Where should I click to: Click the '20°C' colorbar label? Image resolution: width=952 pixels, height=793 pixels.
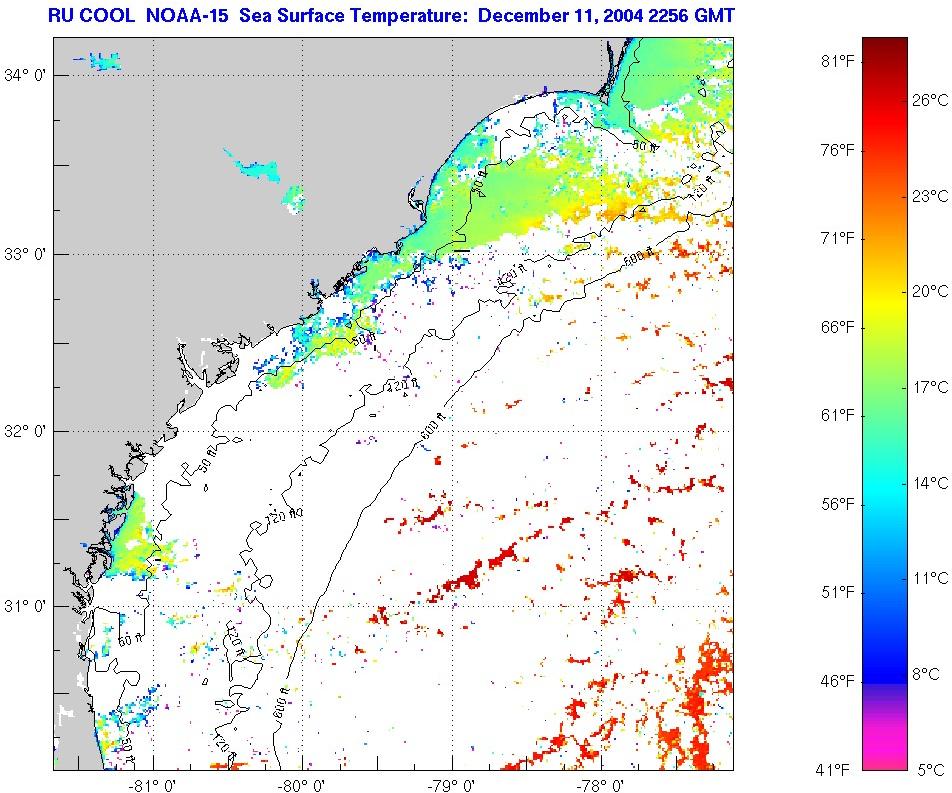point(930,292)
